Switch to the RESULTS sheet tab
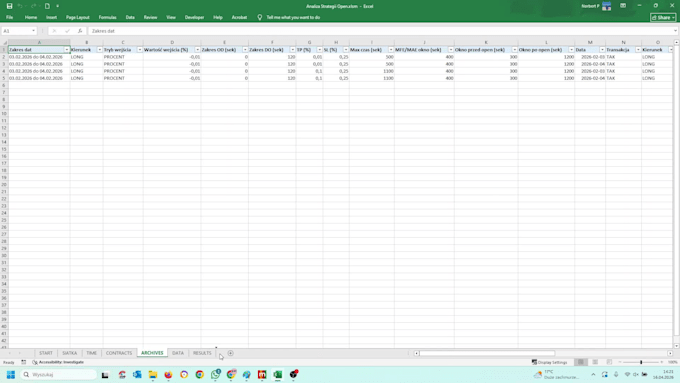Screen dimensions: 680x383 [x=202, y=353]
